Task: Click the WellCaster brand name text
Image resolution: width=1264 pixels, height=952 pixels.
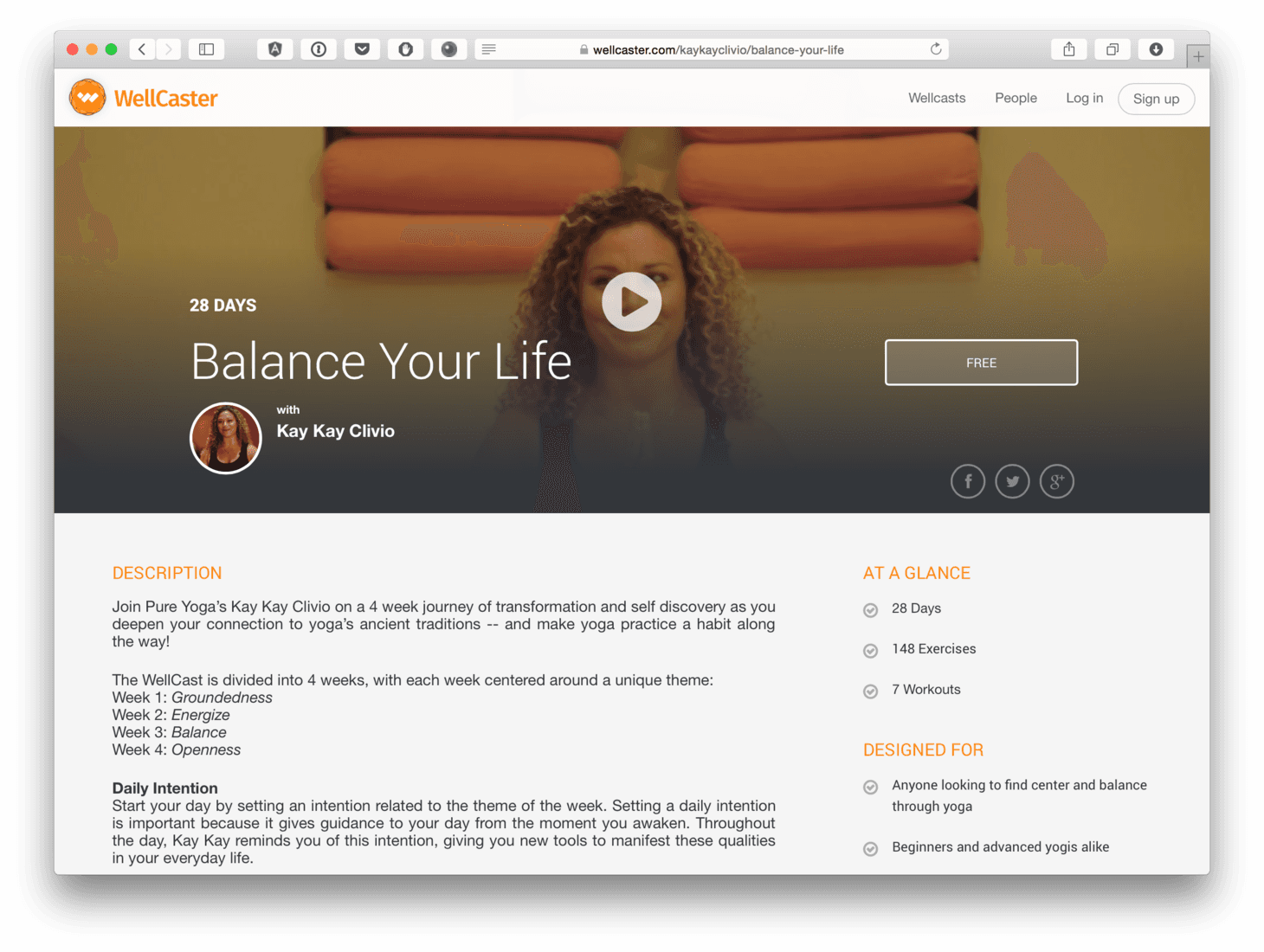Action: click(x=165, y=99)
